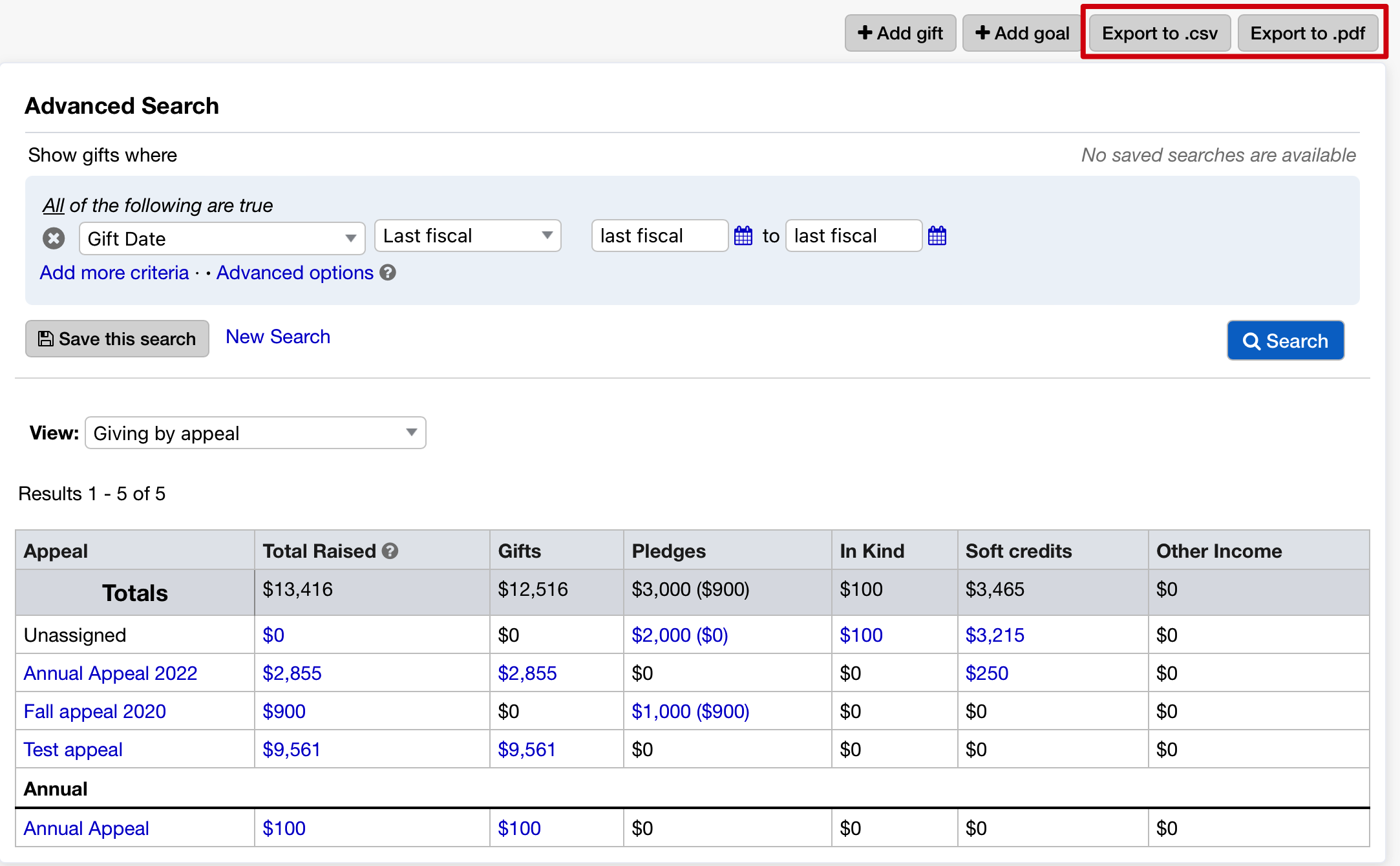Click the Advanced options help icon
This screenshot has width=1400, height=866.
(387, 273)
